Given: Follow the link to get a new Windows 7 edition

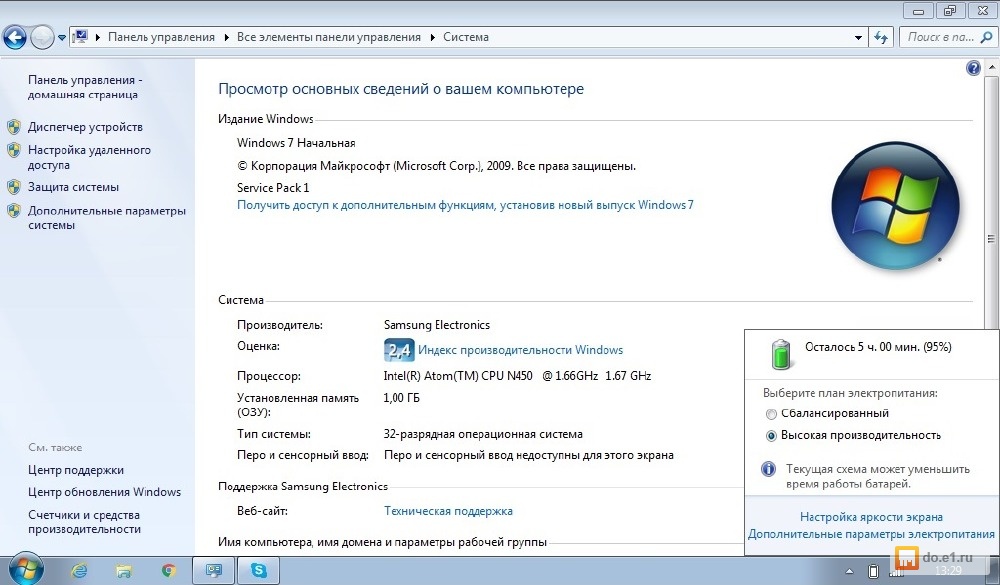Looking at the screenshot, I should click(x=465, y=205).
